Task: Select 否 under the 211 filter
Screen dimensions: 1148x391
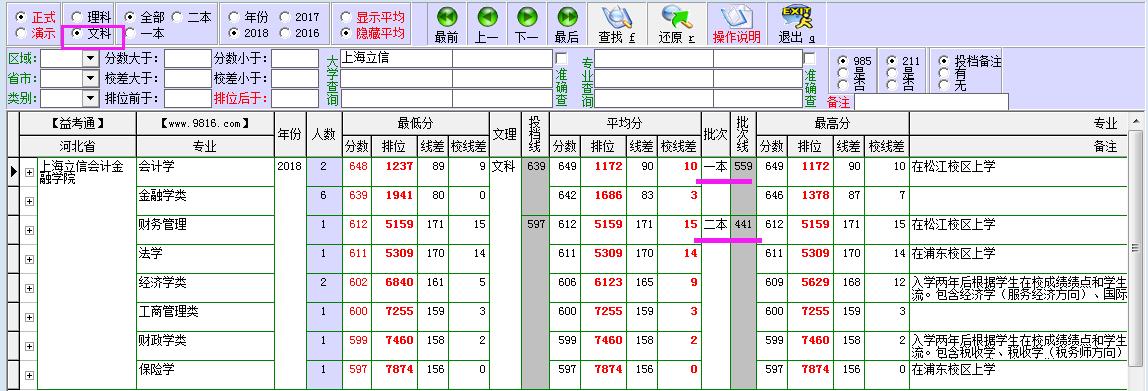Action: click(891, 85)
